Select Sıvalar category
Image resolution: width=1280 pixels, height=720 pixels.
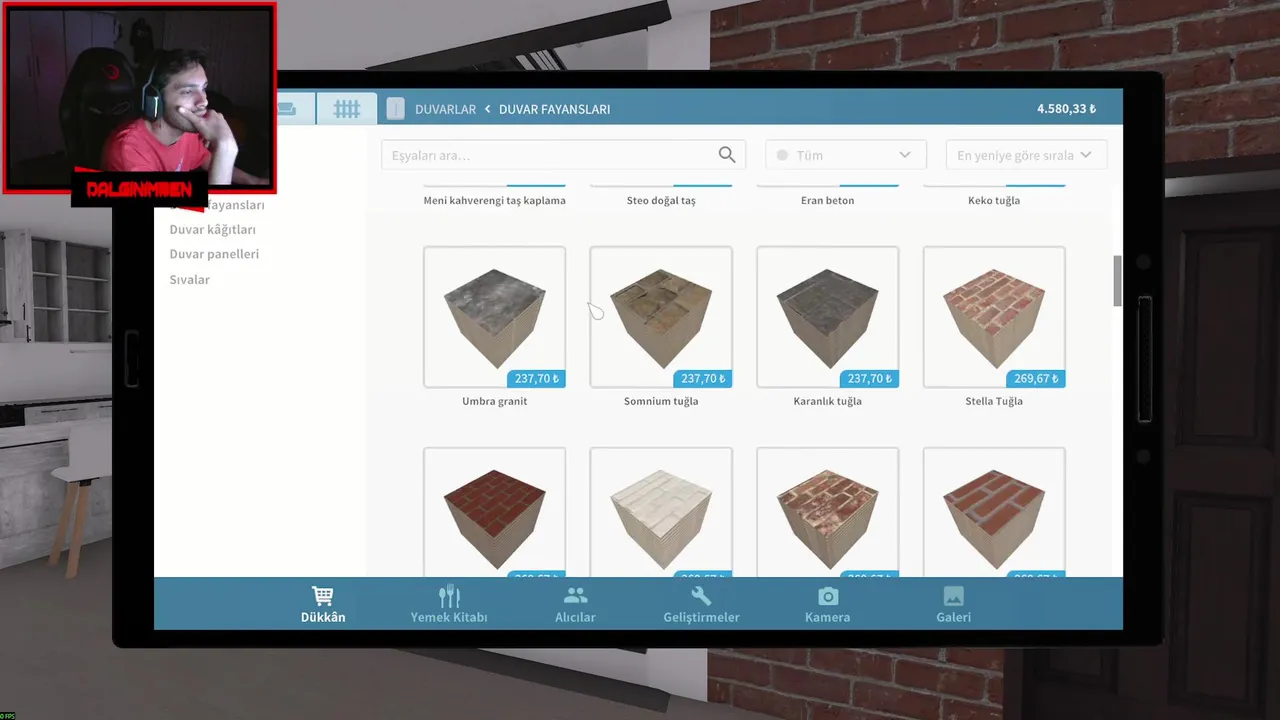click(189, 280)
